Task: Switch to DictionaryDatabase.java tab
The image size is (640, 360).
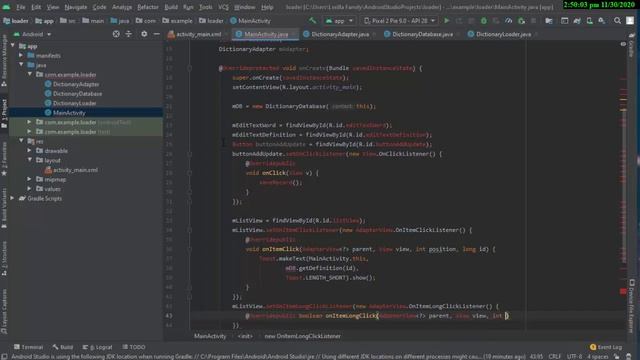Action: 419,34
